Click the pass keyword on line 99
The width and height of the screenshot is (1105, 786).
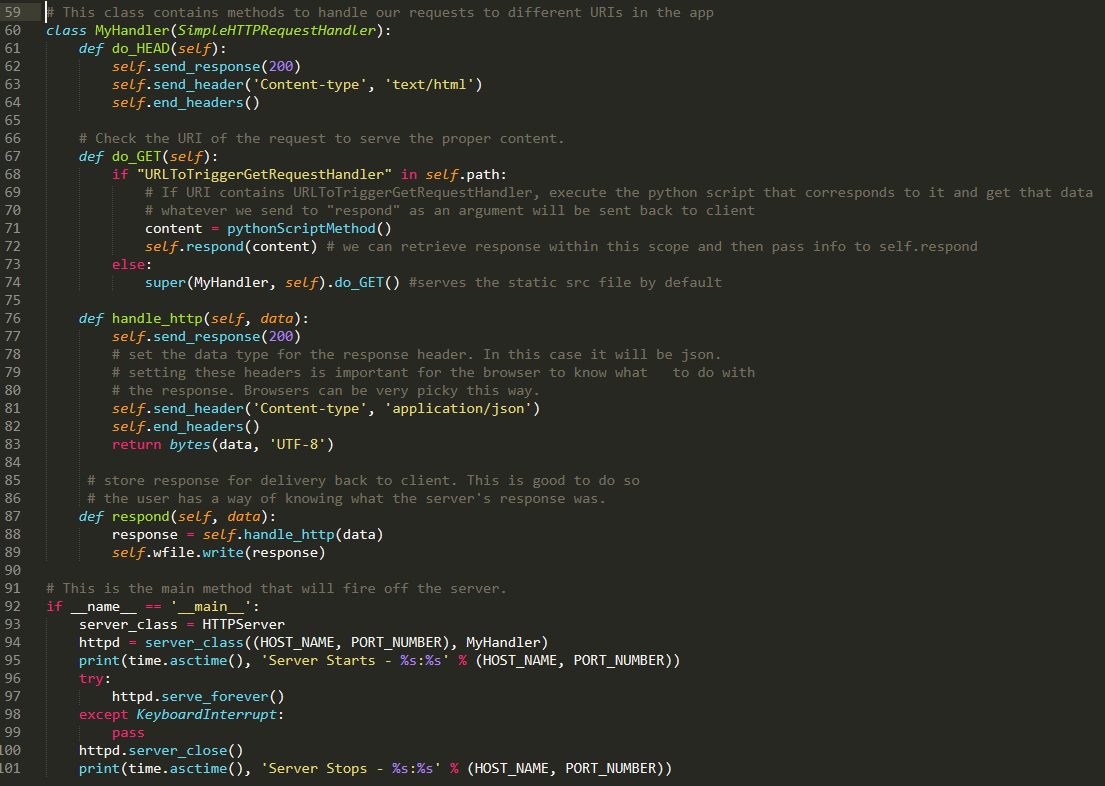(x=128, y=733)
